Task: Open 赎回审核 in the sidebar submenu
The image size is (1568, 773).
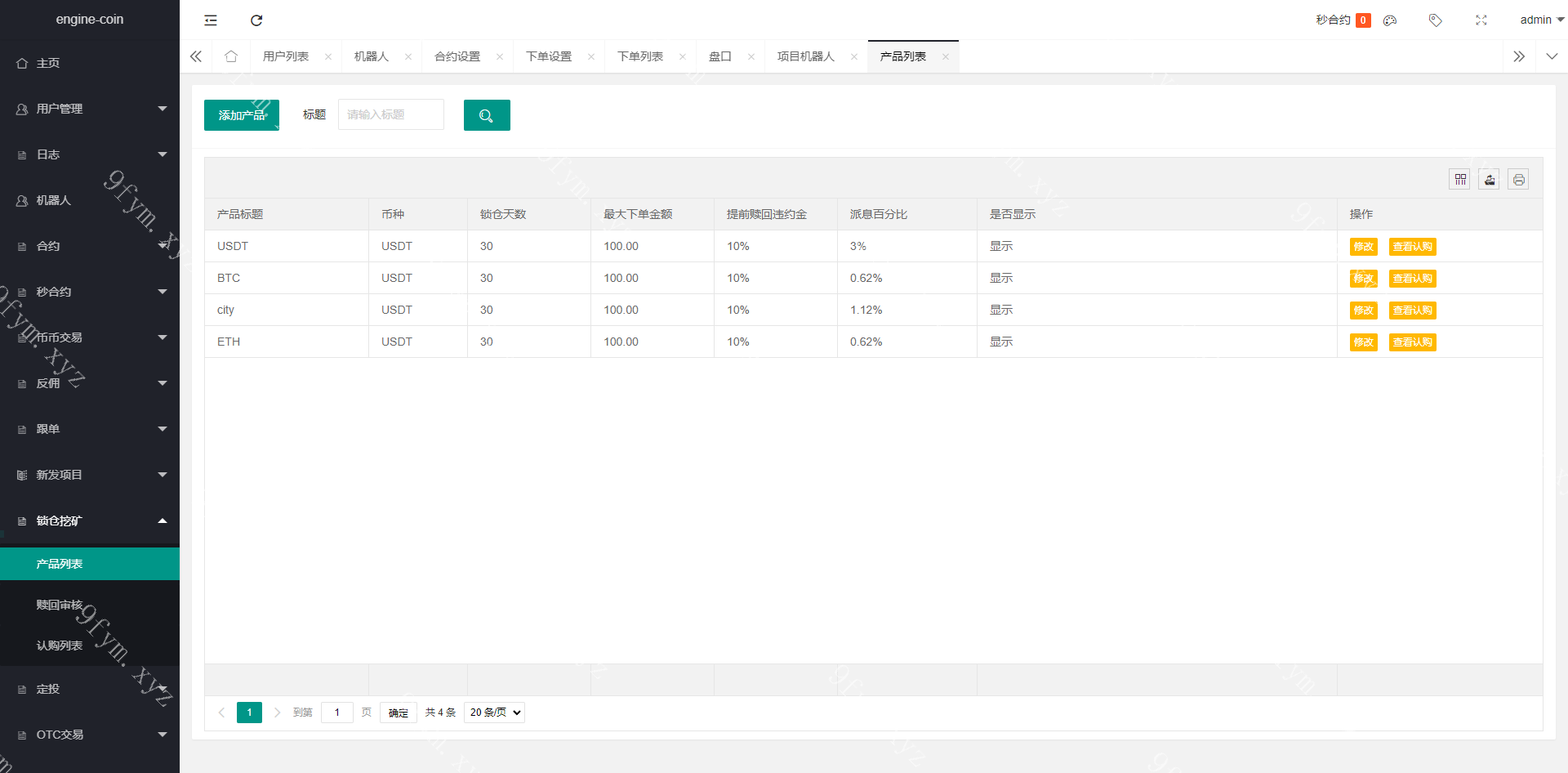Action: pyautogui.click(x=90, y=605)
